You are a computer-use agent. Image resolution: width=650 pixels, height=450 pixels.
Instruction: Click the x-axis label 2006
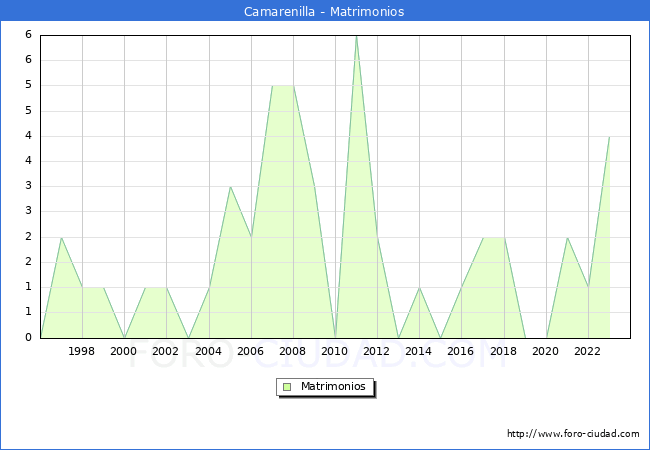point(250,351)
